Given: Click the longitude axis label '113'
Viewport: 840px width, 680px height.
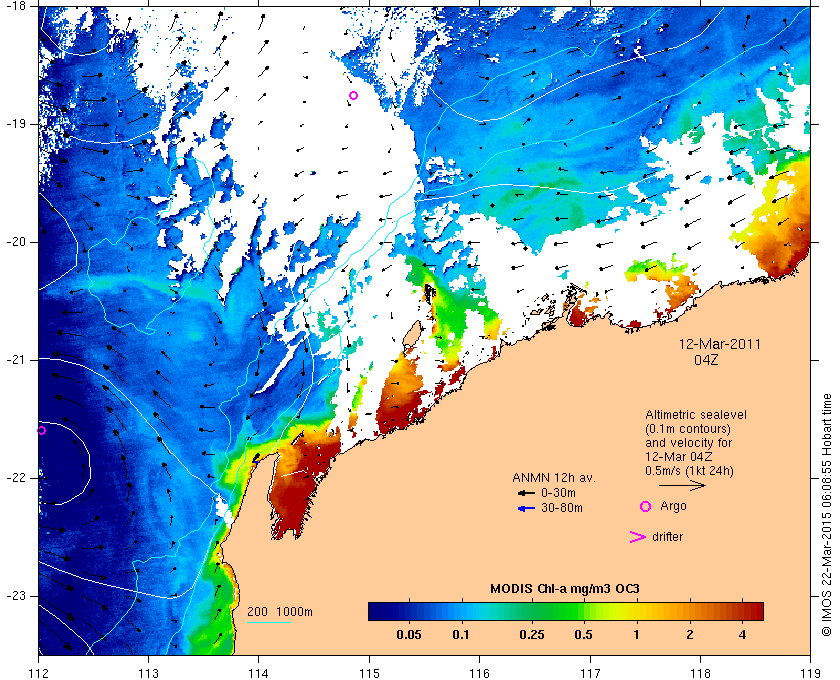Looking at the screenshot, I should (x=148, y=674).
